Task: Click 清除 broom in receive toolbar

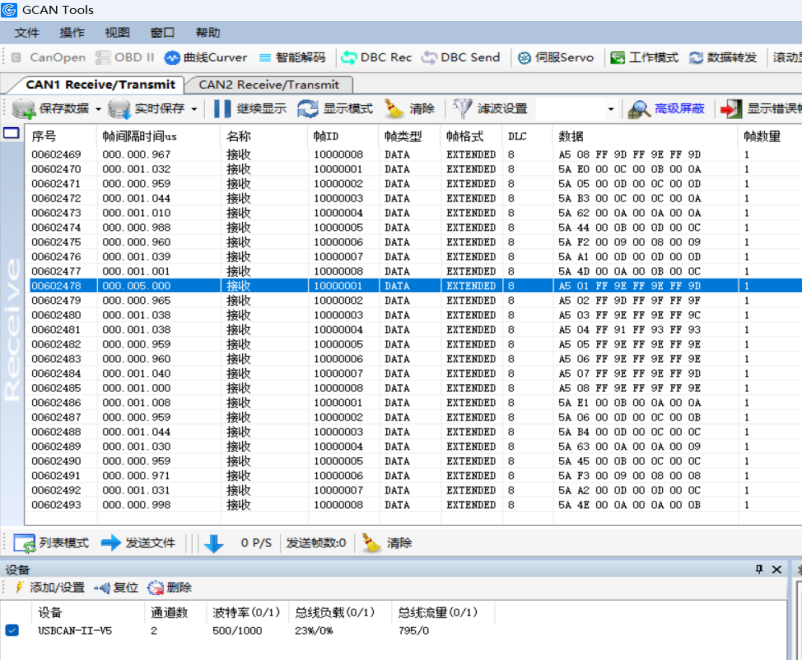Action: coord(394,109)
